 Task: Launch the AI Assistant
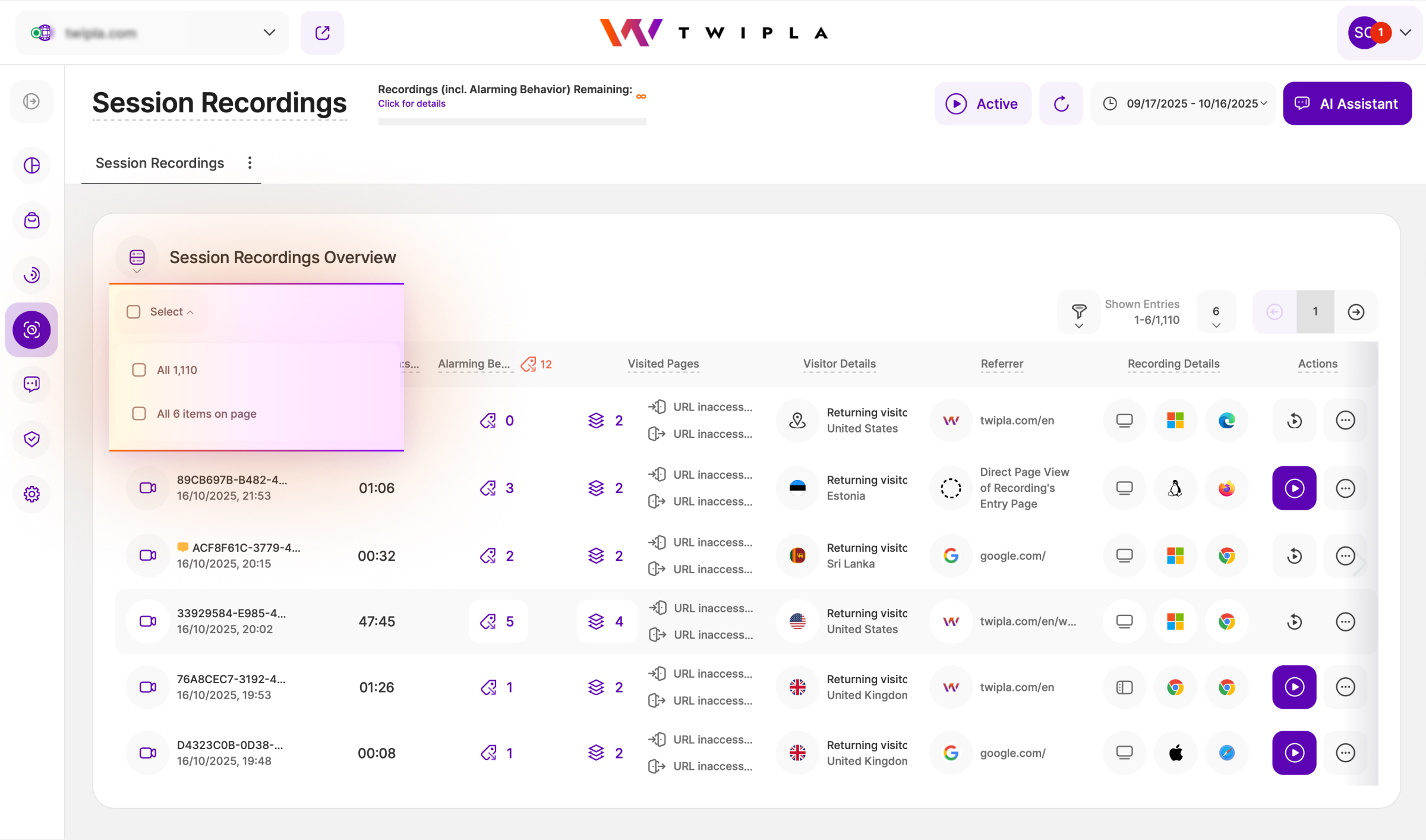coord(1348,103)
